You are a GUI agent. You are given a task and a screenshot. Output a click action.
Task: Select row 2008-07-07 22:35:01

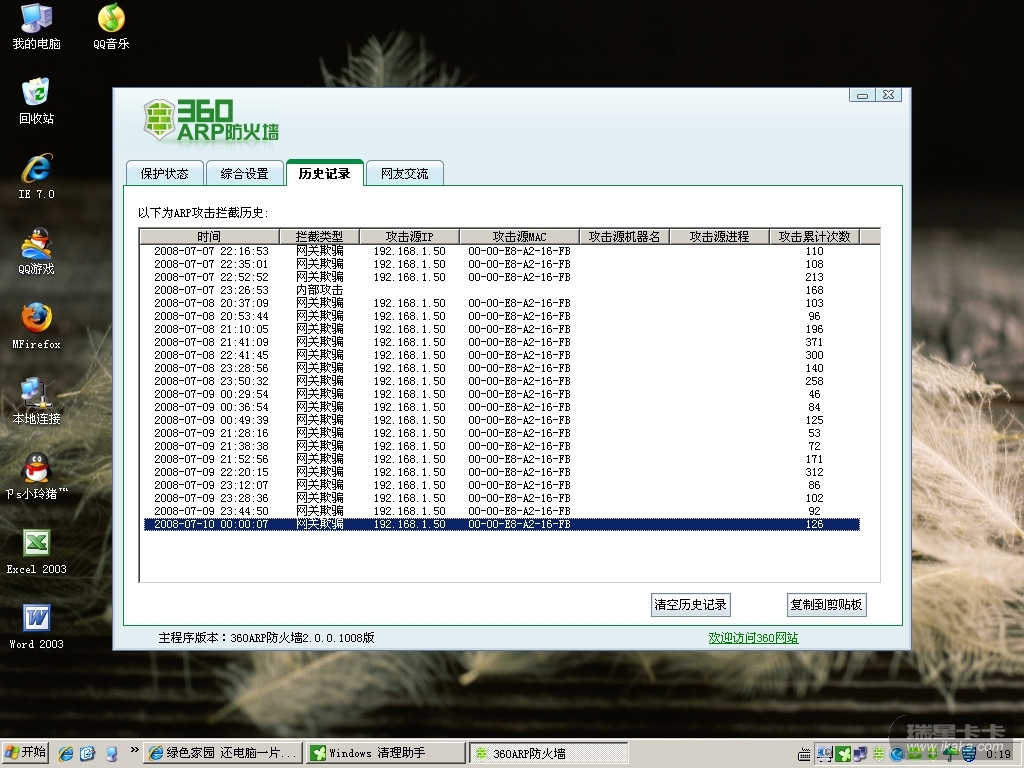click(x=502, y=264)
